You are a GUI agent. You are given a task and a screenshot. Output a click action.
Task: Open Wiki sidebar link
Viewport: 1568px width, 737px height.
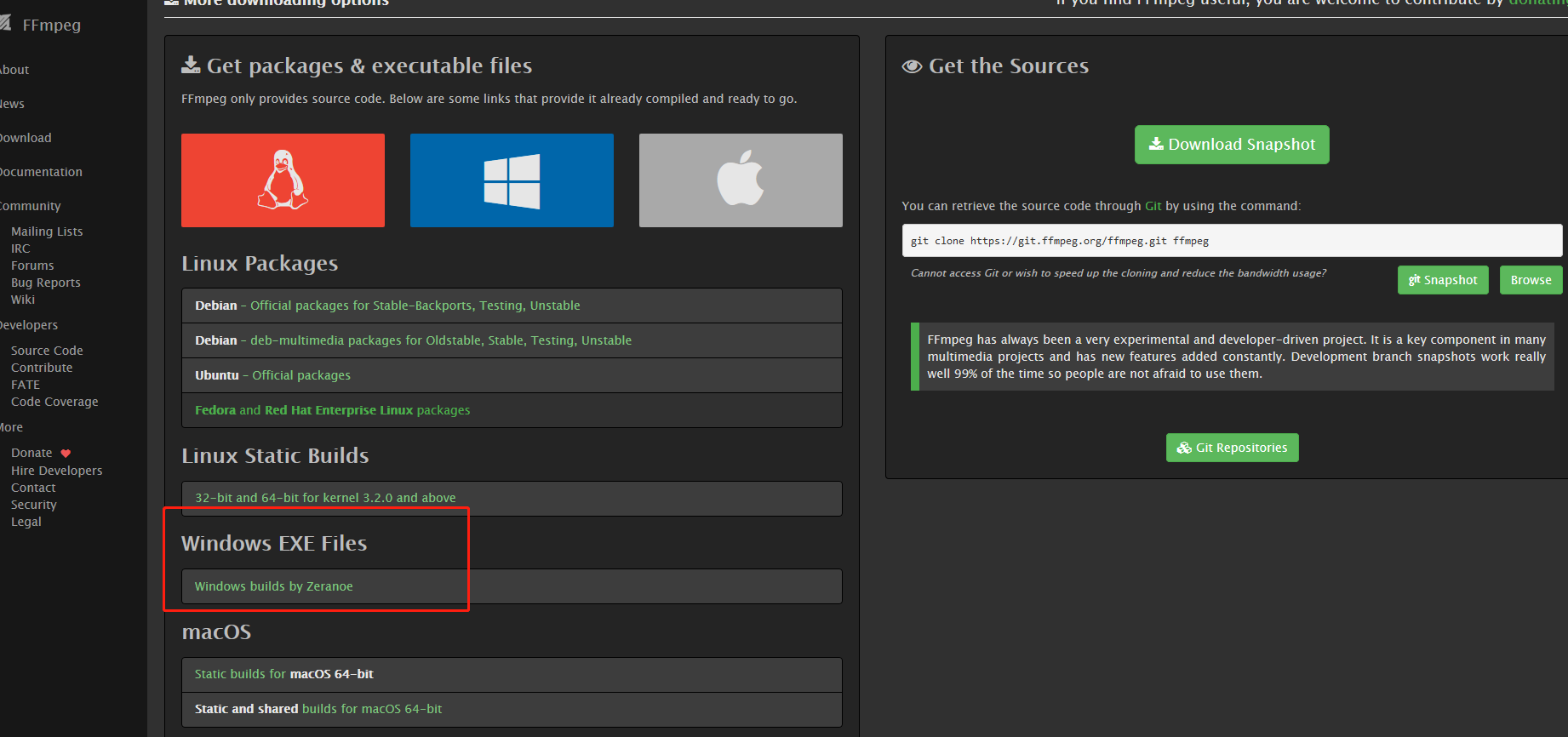pos(23,300)
